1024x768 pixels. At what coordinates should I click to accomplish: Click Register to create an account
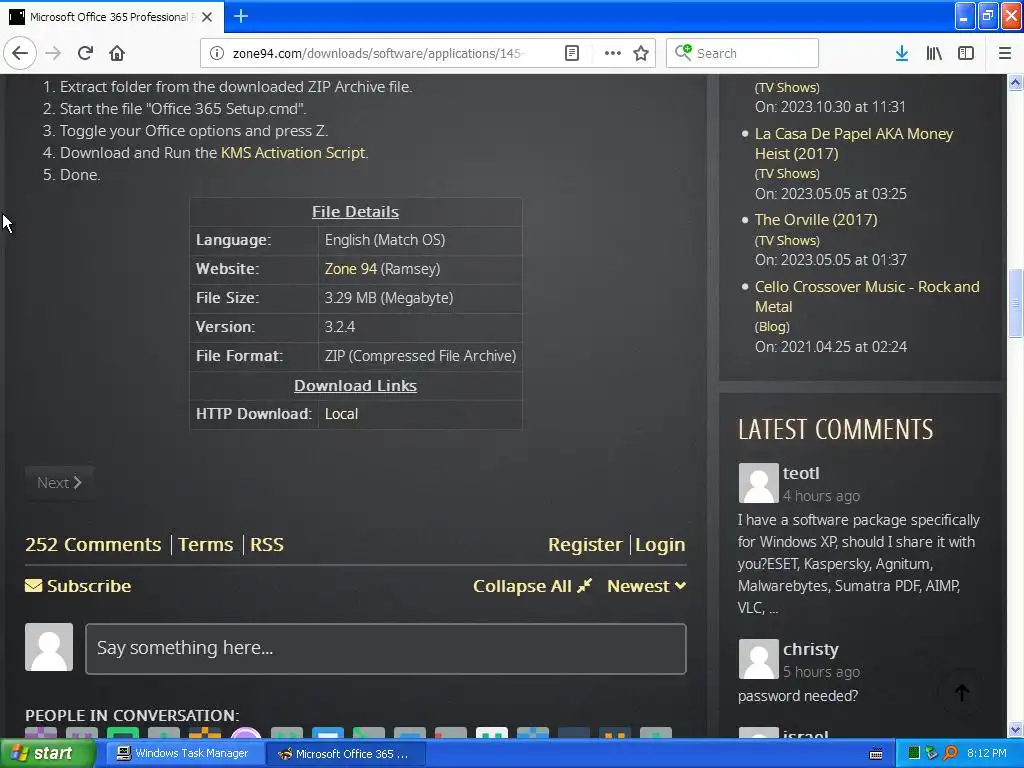coord(584,544)
